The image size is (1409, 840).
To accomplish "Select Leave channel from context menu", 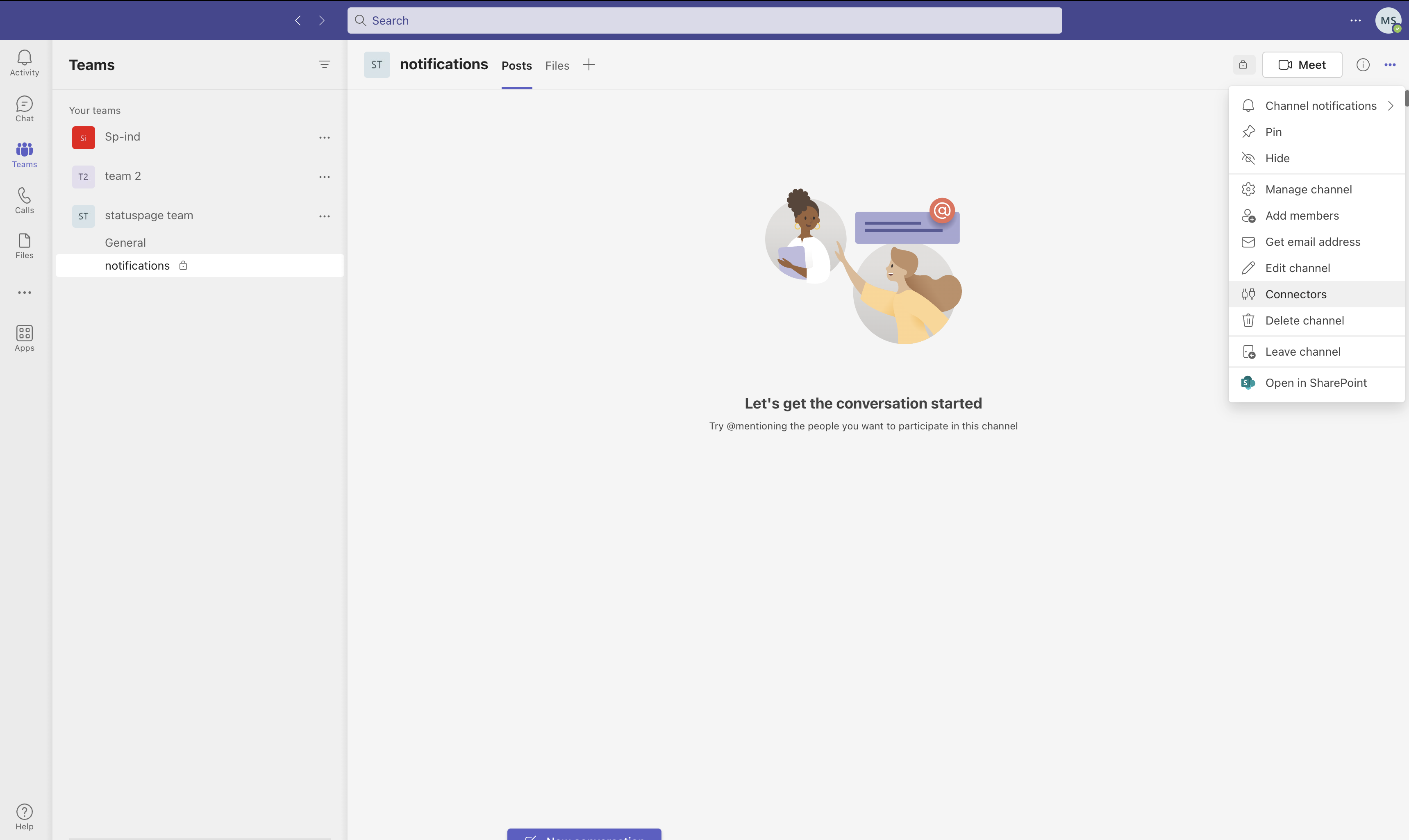I will click(x=1302, y=351).
